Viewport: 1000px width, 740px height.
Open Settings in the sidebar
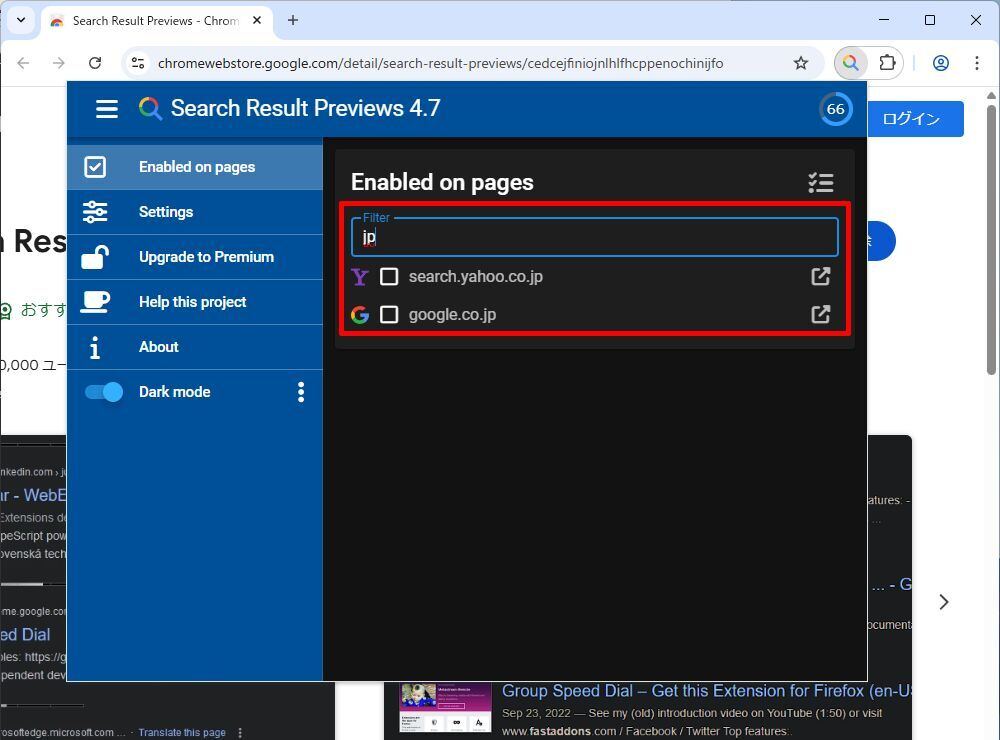pos(195,212)
